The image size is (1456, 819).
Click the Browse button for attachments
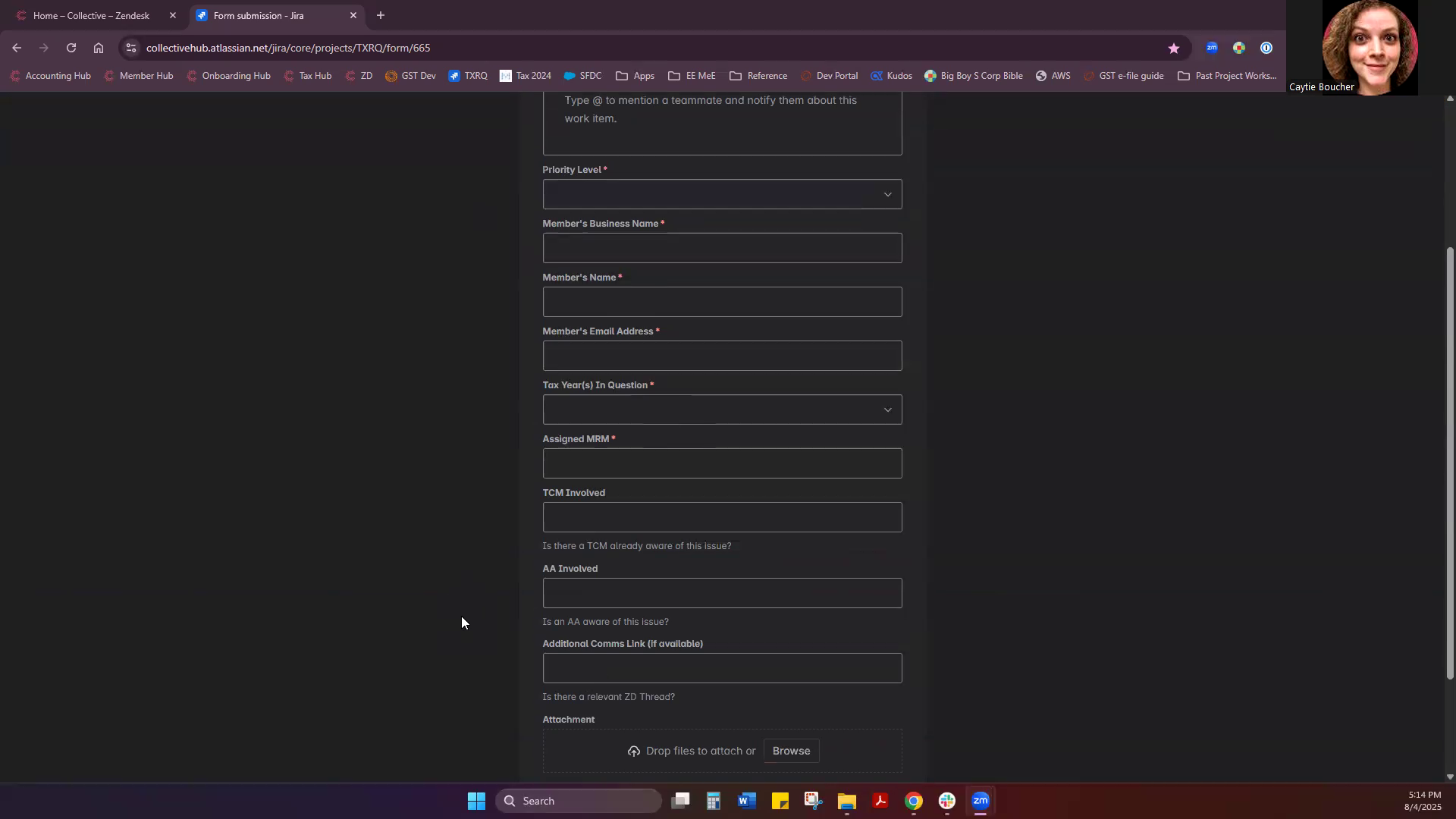coord(791,751)
